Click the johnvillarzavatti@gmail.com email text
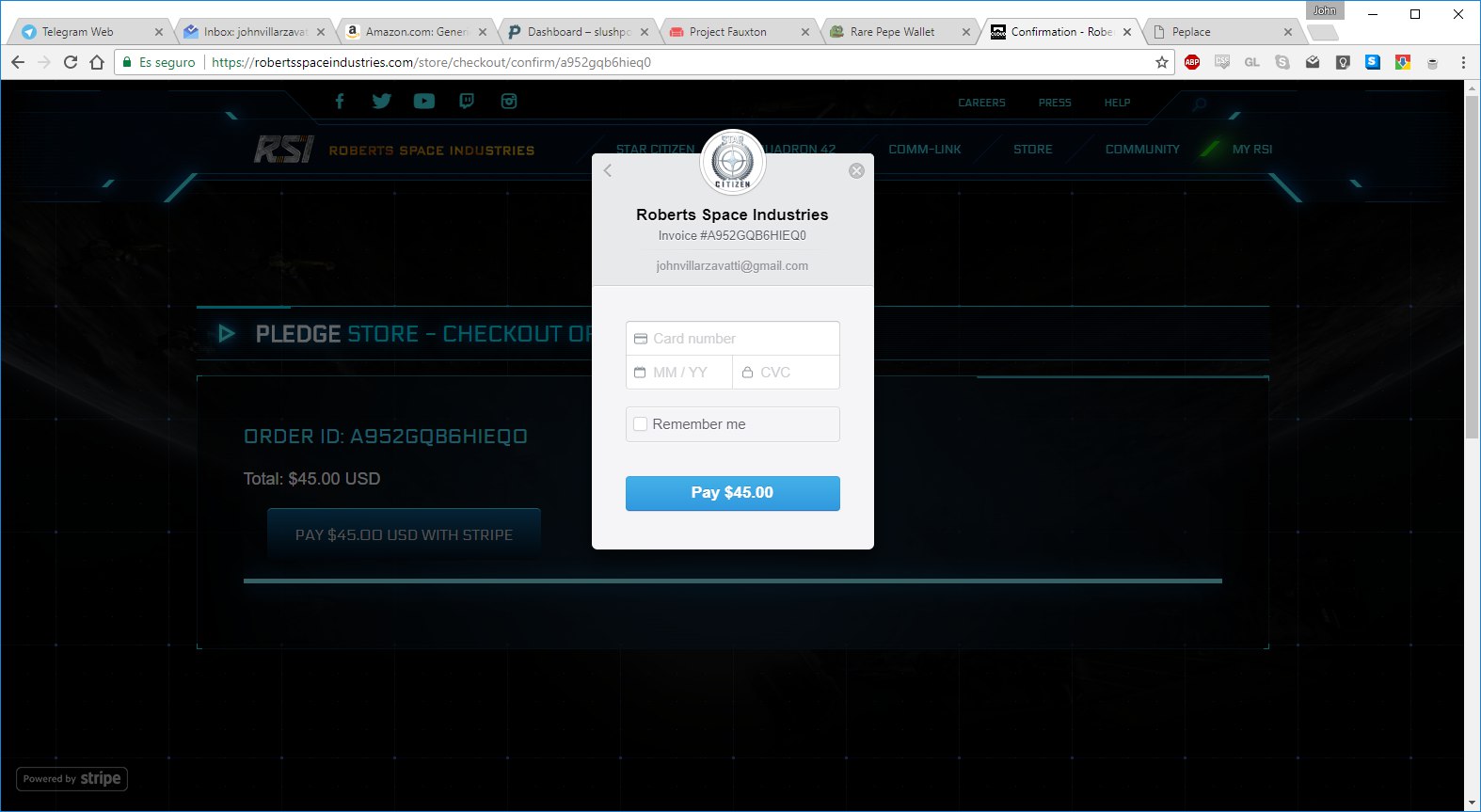 (732, 266)
